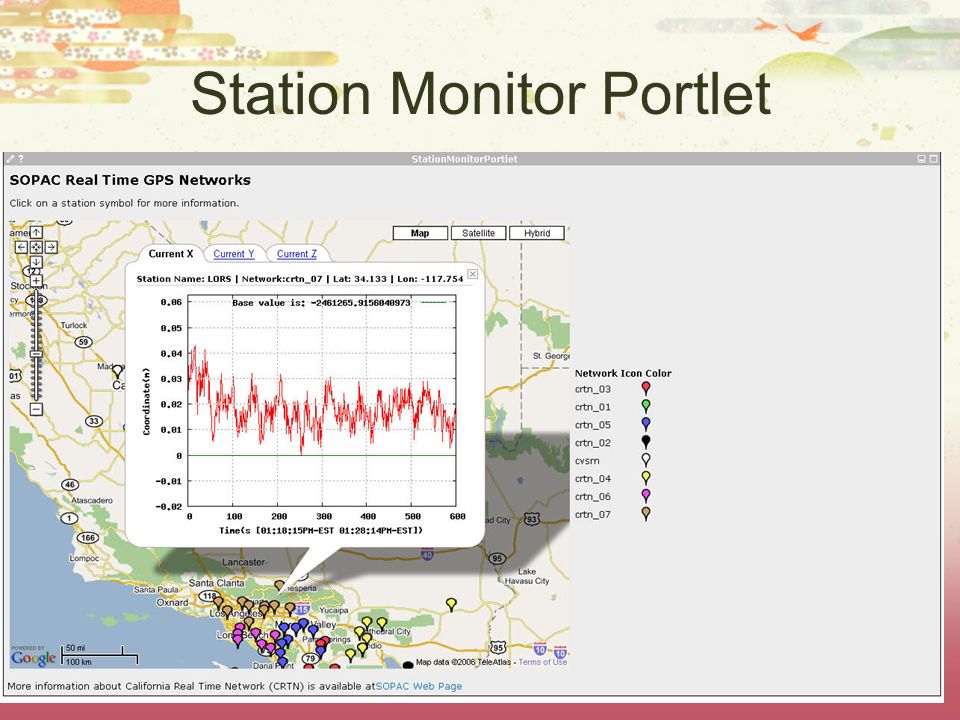Pan the map down with the arrow control
Viewport: 960px width, 720px height.
coord(36,262)
